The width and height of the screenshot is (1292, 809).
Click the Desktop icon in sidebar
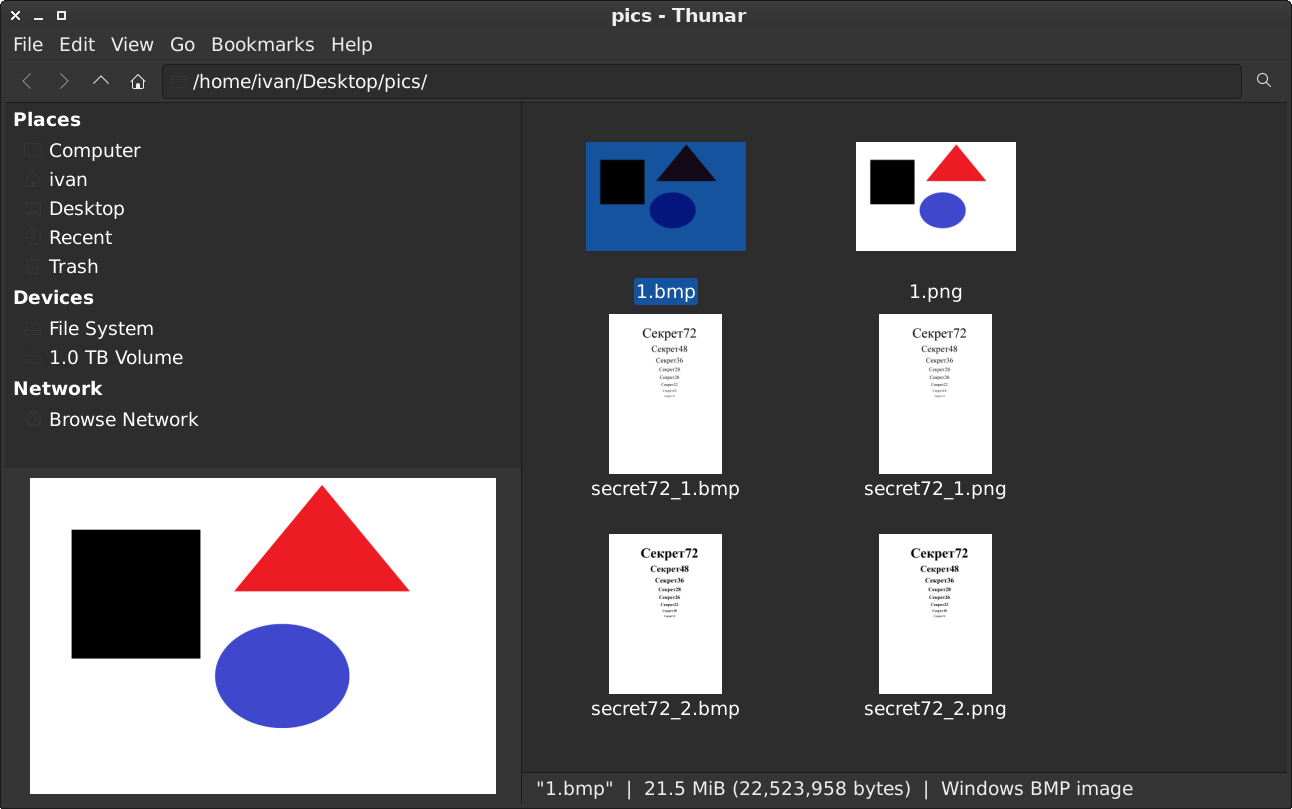(33, 209)
